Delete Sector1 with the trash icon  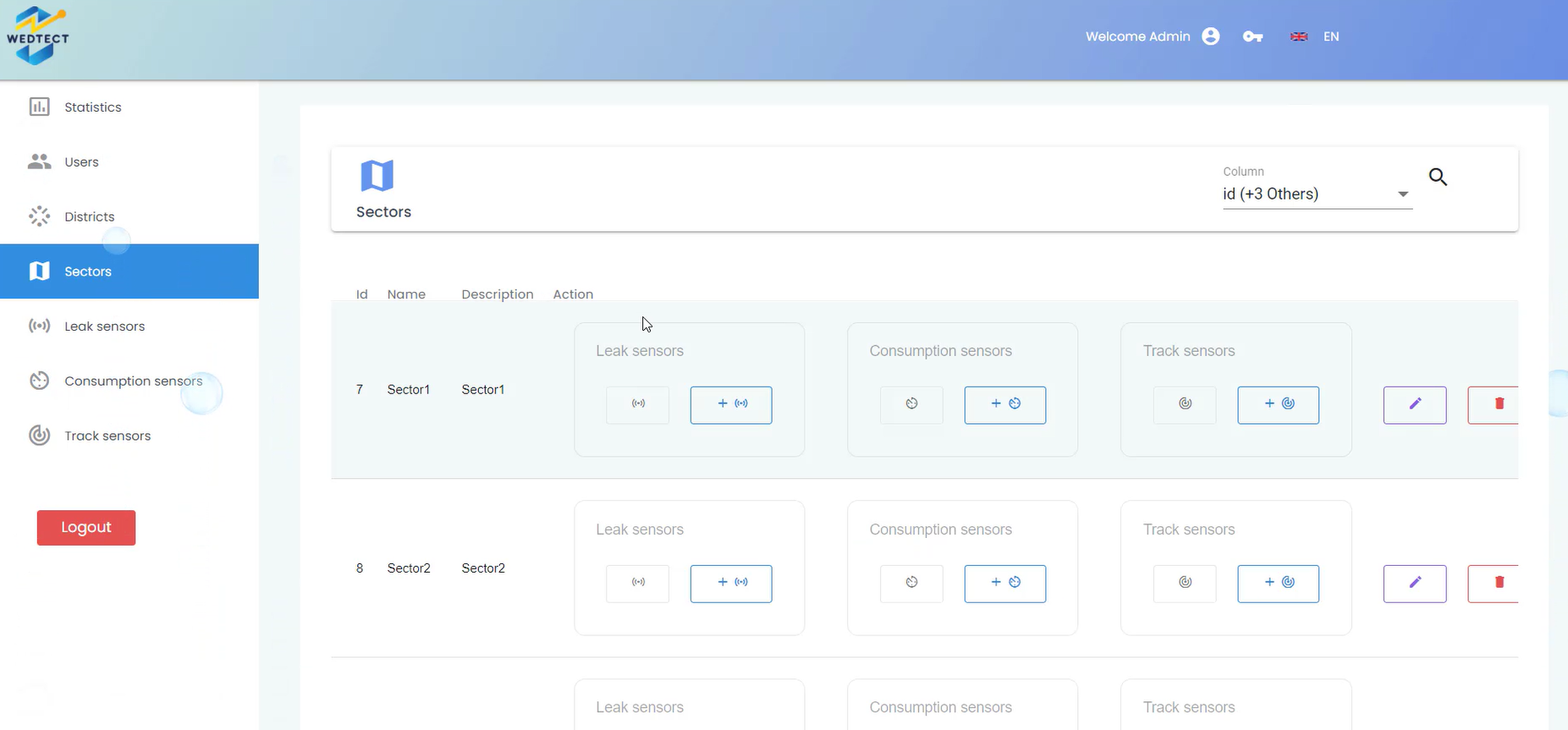(x=1496, y=404)
